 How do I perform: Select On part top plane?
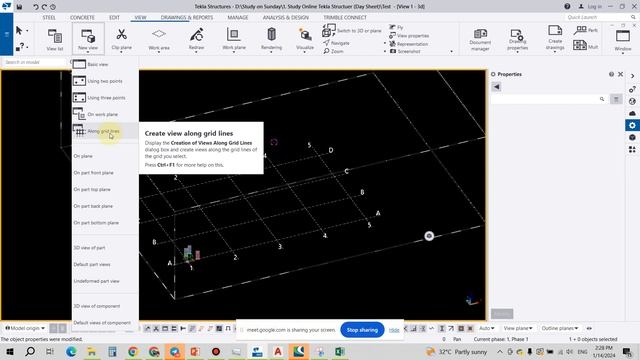click(x=105, y=189)
